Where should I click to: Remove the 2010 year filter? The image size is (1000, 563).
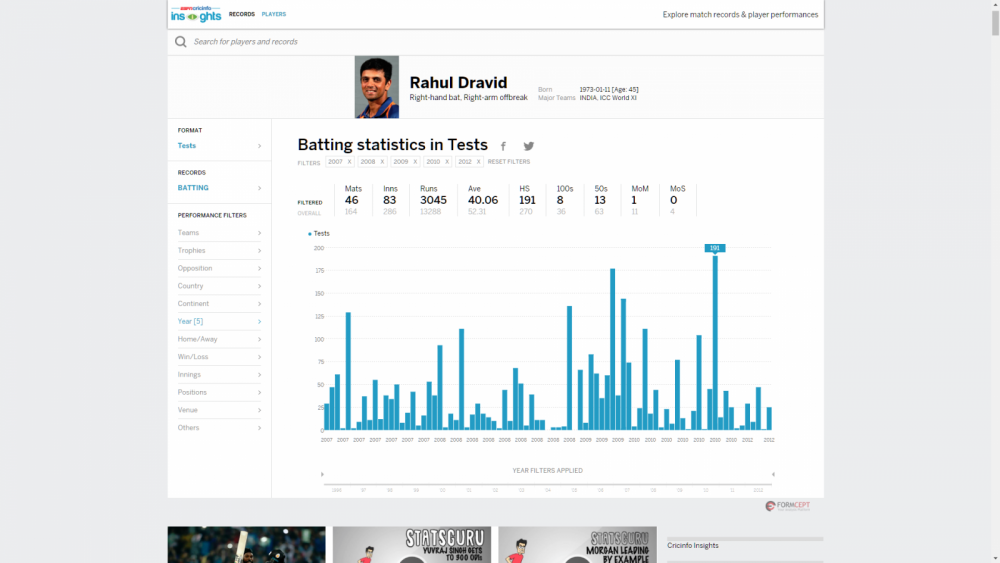(x=447, y=162)
